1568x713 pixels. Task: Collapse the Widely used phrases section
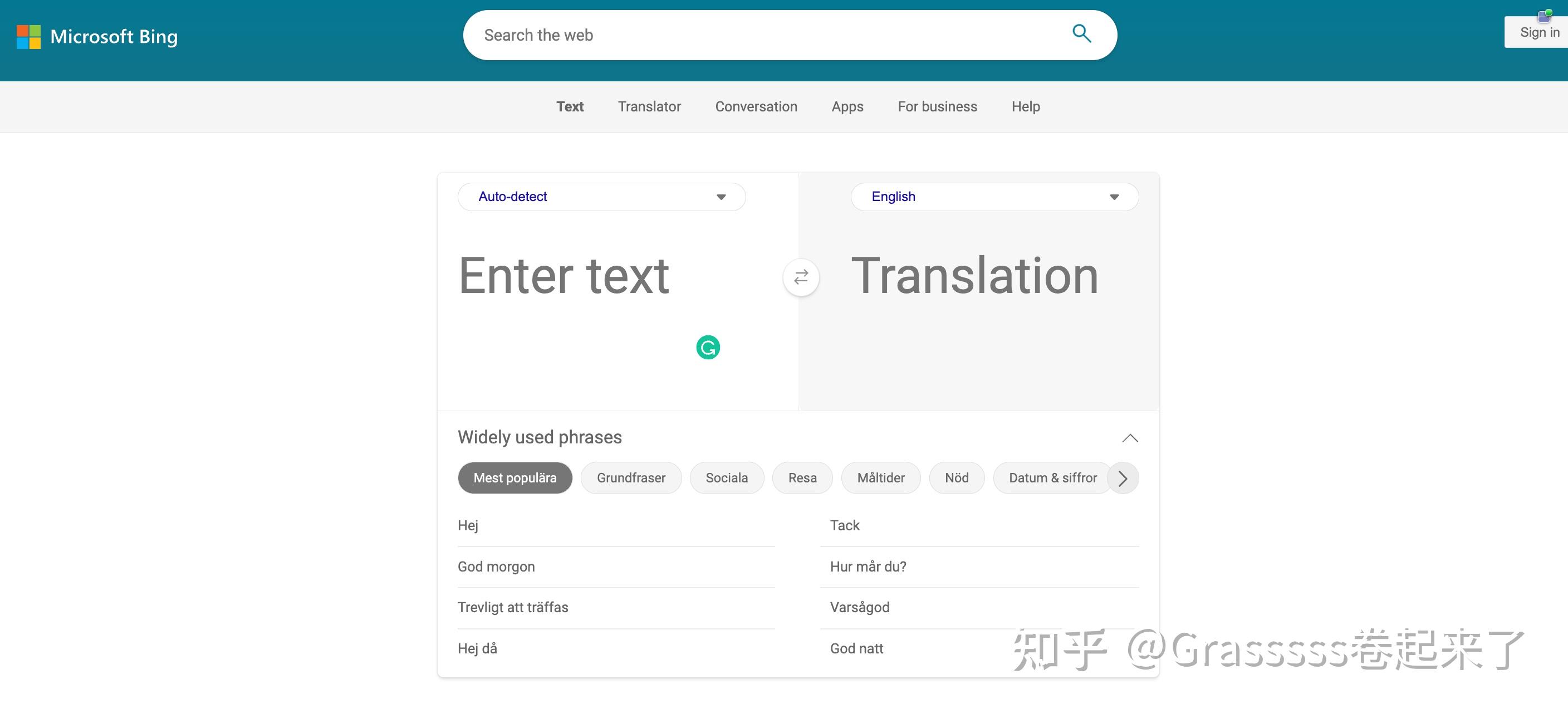coord(1129,438)
